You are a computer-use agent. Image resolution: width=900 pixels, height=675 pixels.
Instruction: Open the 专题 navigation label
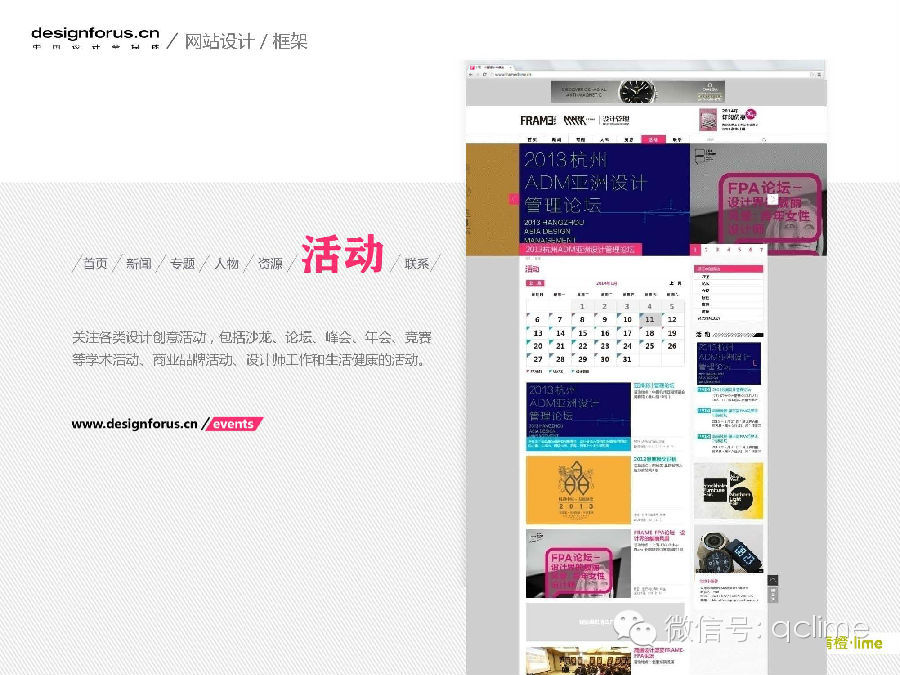click(x=183, y=263)
